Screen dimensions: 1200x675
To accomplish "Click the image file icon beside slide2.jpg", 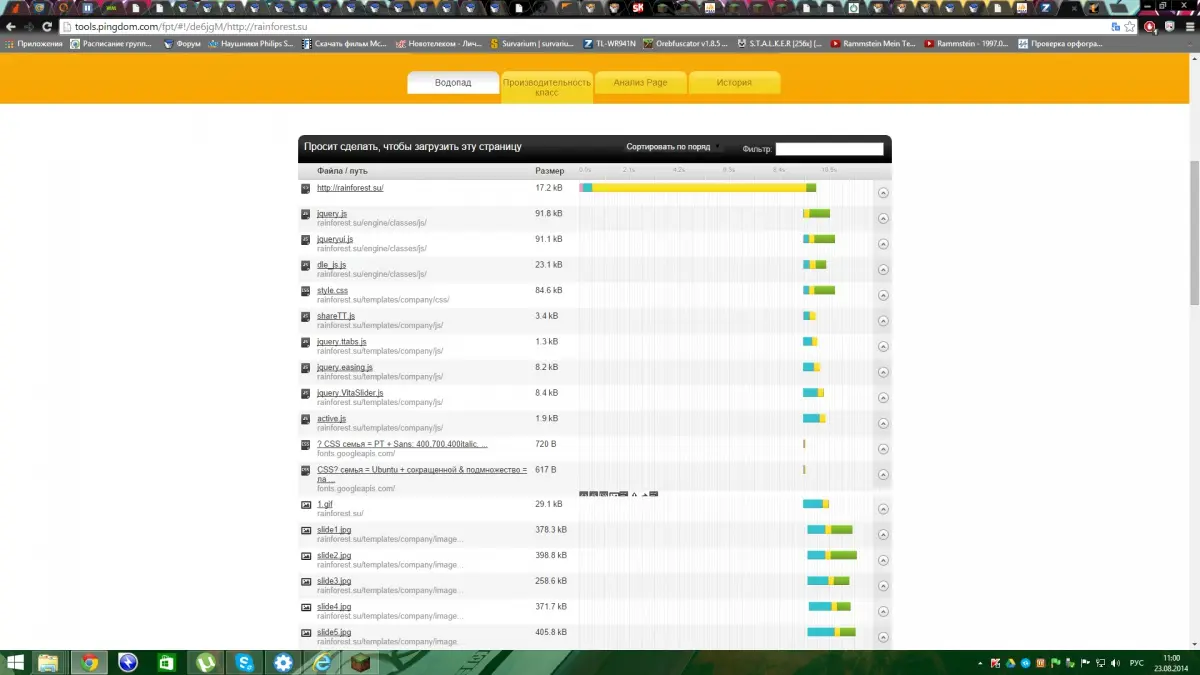I will point(306,556).
